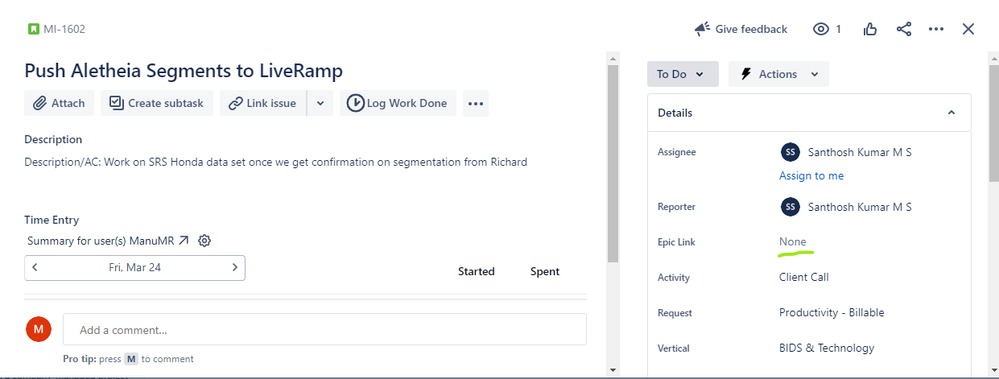Click Create subtask
Screen dimensions: 999x379
pos(157,103)
